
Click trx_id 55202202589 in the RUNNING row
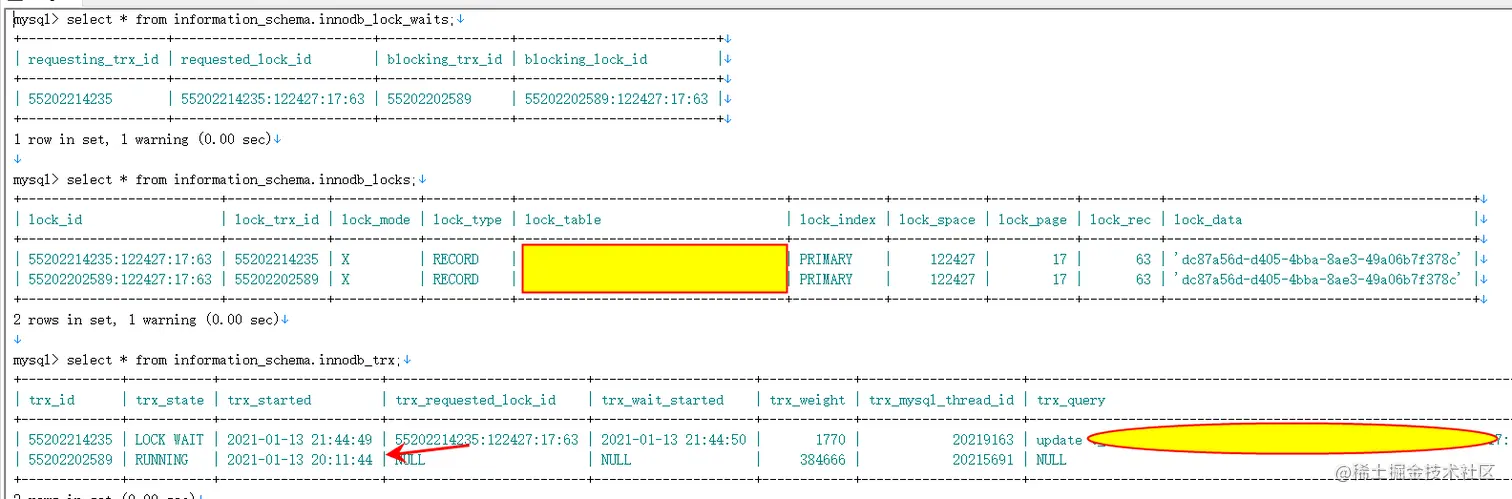70,459
